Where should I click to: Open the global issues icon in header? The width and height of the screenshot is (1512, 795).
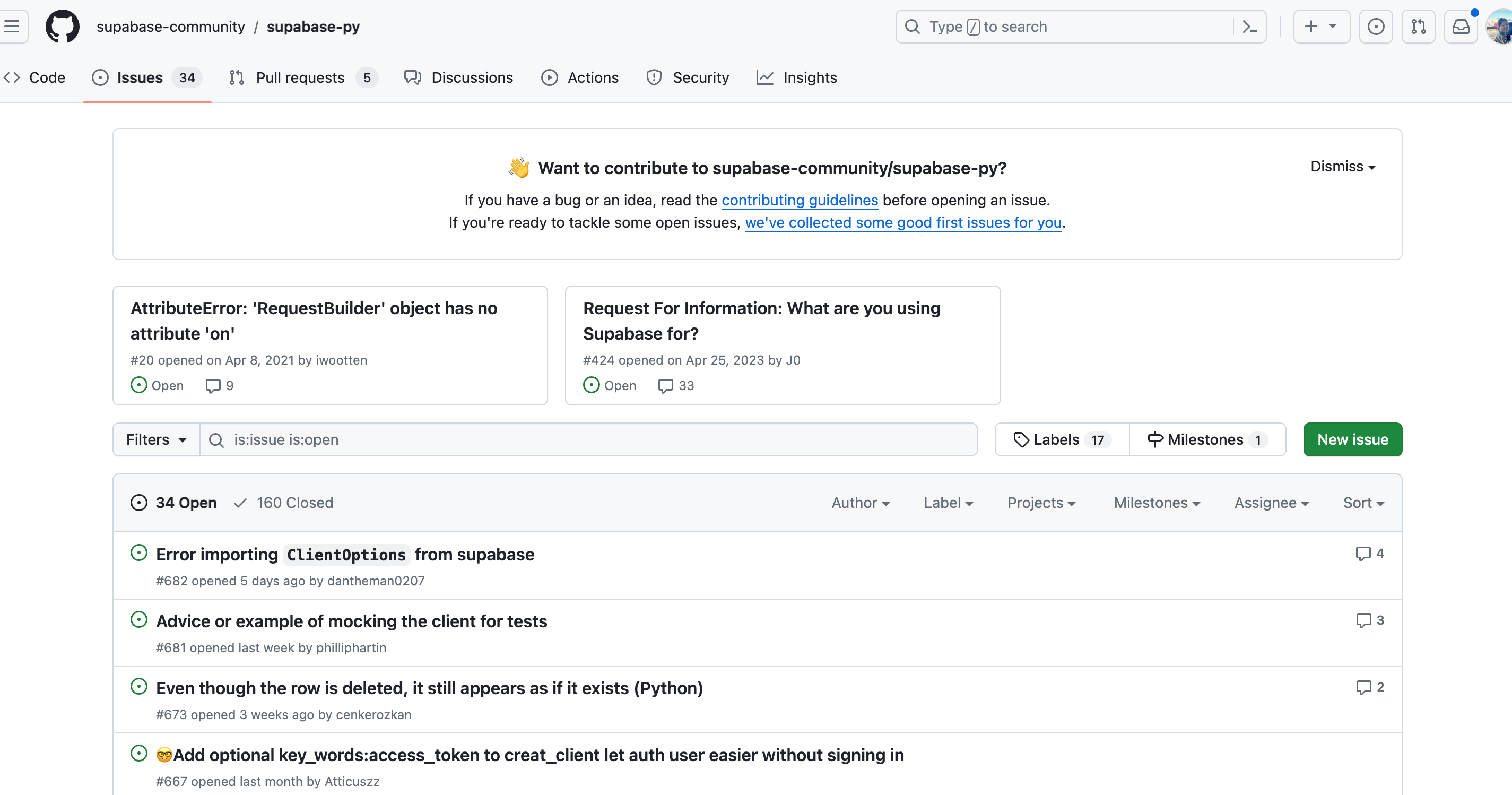click(1375, 27)
